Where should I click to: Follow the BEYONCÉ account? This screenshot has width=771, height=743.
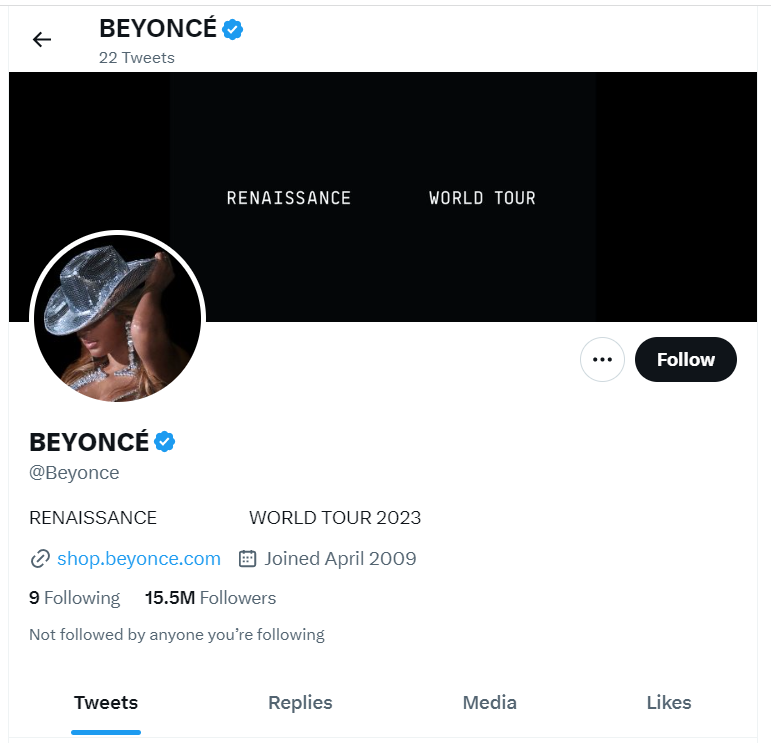pyautogui.click(x=686, y=359)
